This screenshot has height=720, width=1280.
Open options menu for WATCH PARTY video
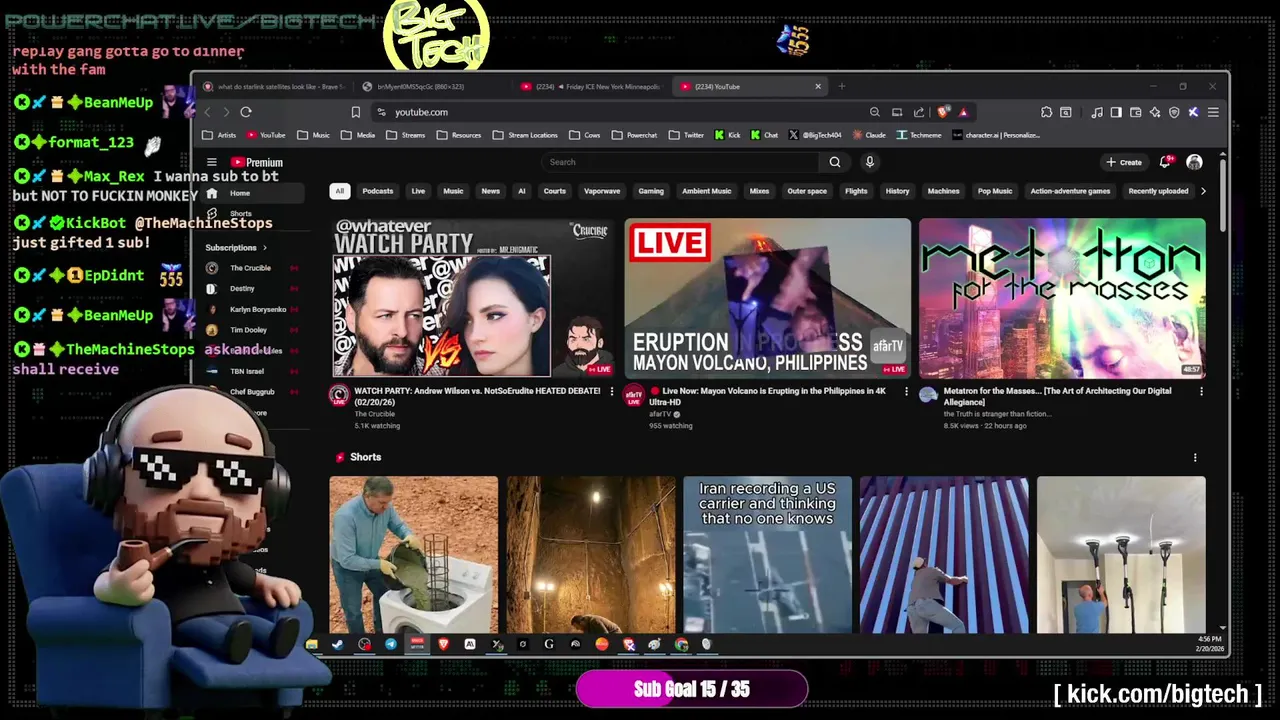[x=612, y=391]
